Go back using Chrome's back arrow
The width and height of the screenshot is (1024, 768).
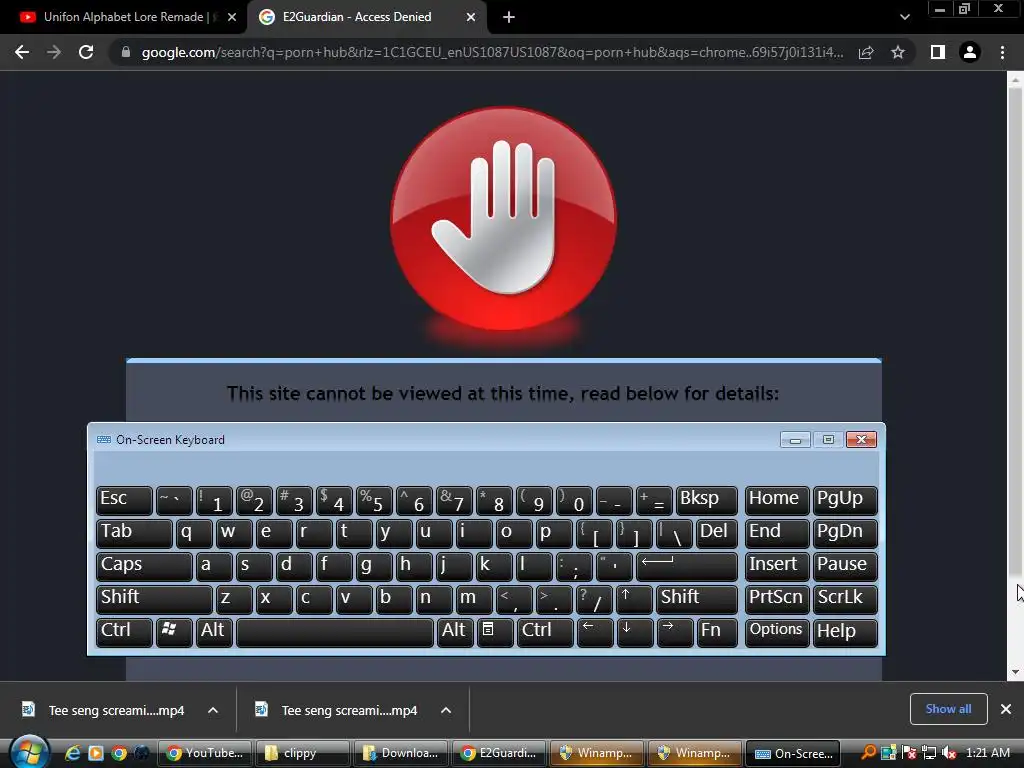[x=22, y=52]
